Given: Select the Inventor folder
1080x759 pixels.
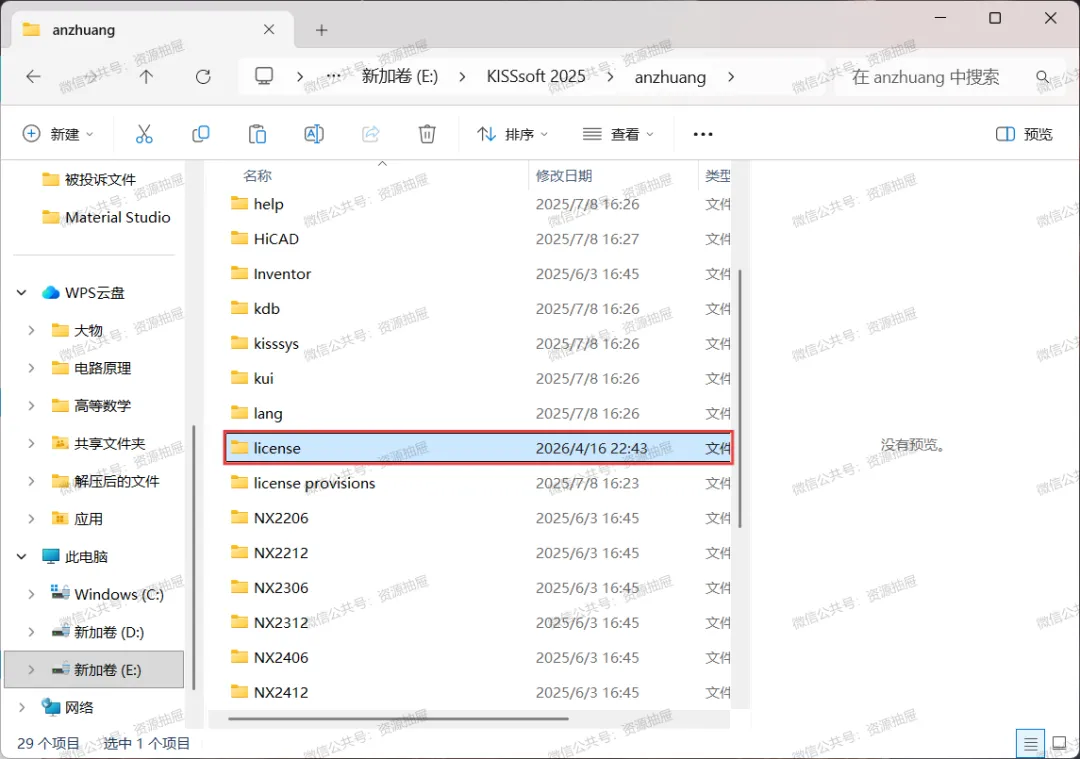Looking at the screenshot, I should (282, 273).
